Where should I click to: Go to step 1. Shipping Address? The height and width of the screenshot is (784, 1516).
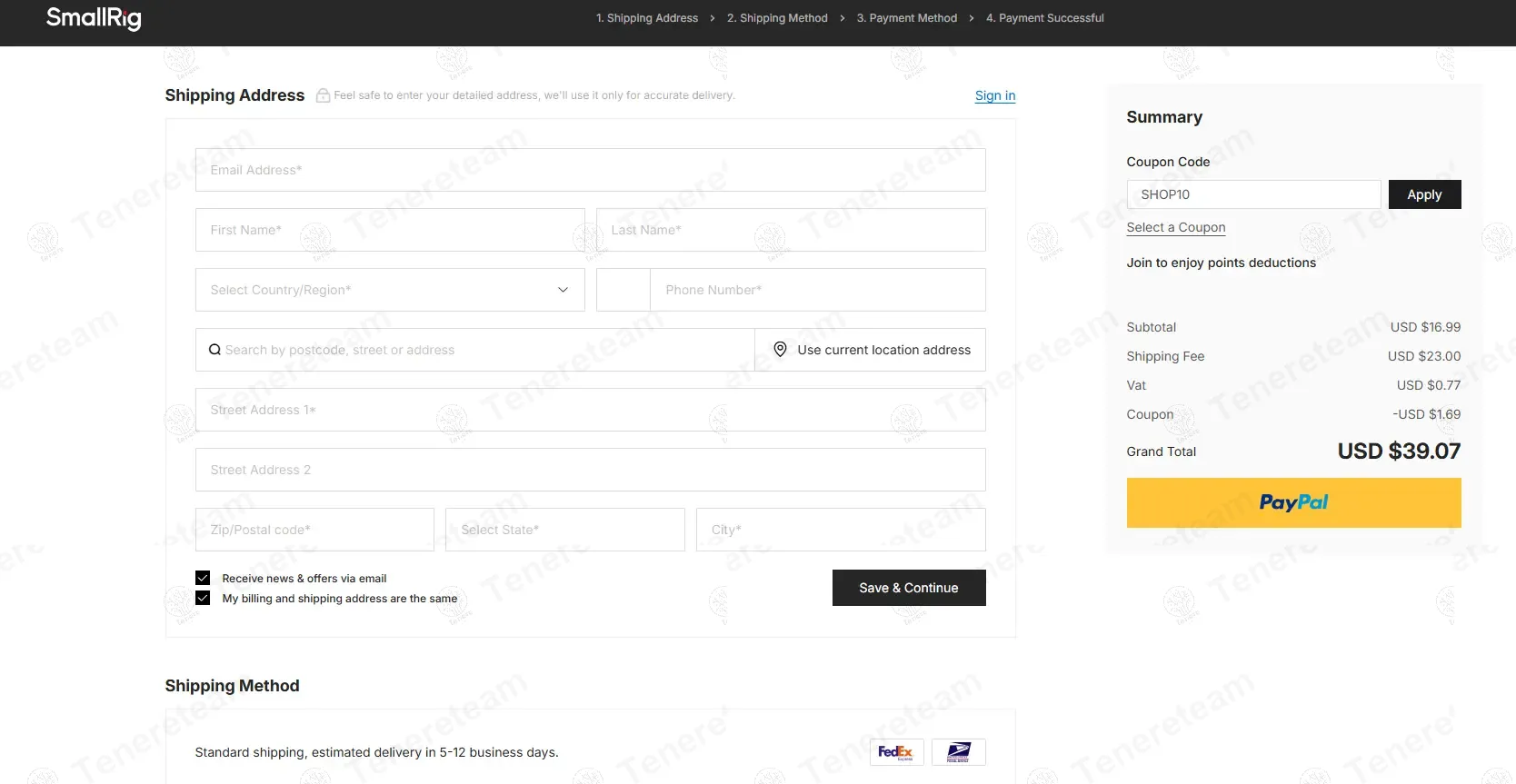[x=647, y=18]
